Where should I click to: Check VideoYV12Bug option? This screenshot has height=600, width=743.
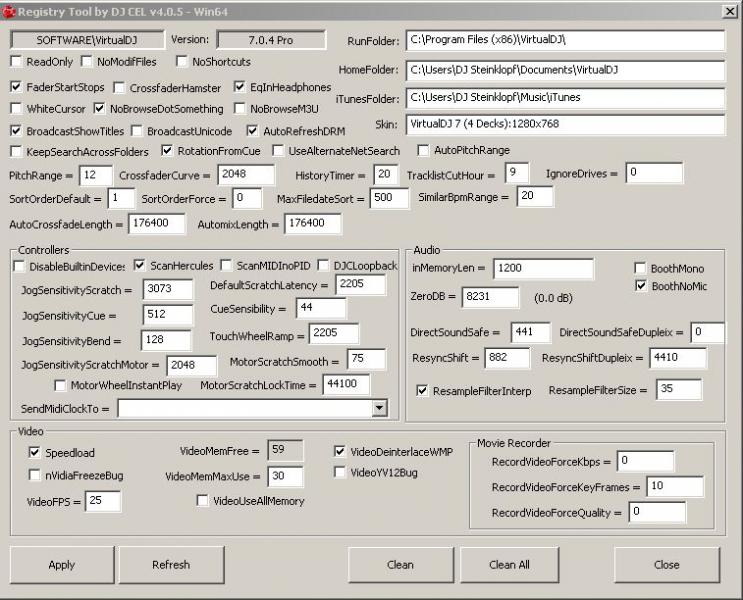(x=340, y=473)
